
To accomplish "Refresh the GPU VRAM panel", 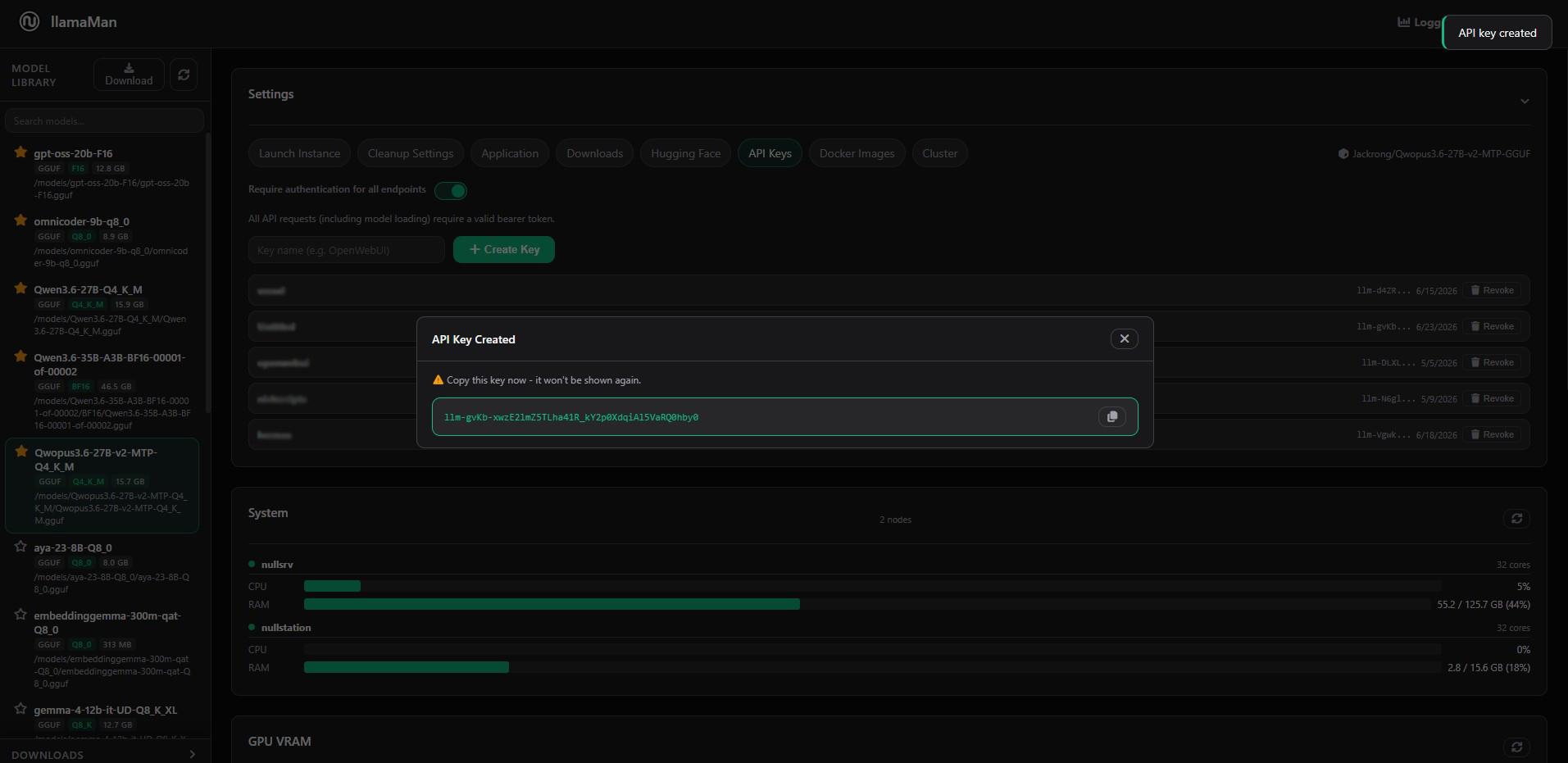I will pyautogui.click(x=1516, y=747).
